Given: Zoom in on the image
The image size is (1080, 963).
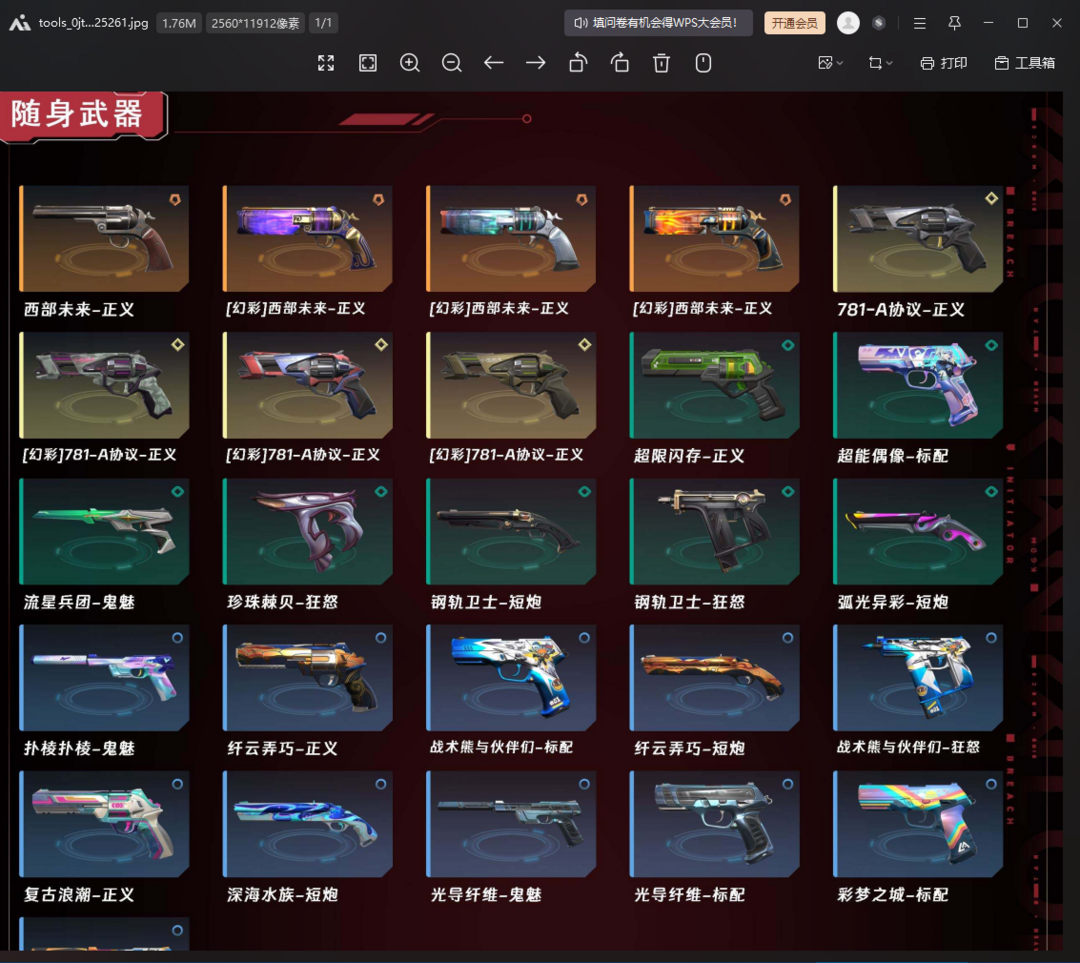Looking at the screenshot, I should [x=410, y=63].
